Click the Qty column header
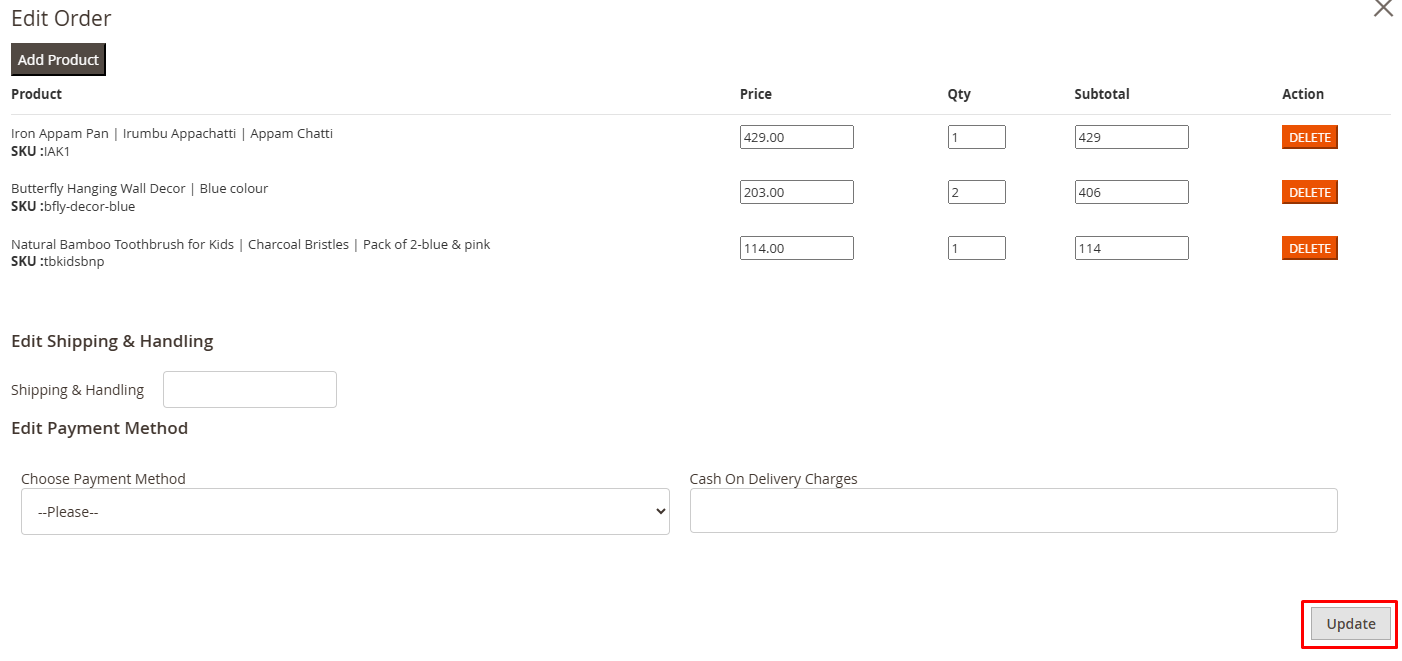The image size is (1402, 661). (x=959, y=94)
